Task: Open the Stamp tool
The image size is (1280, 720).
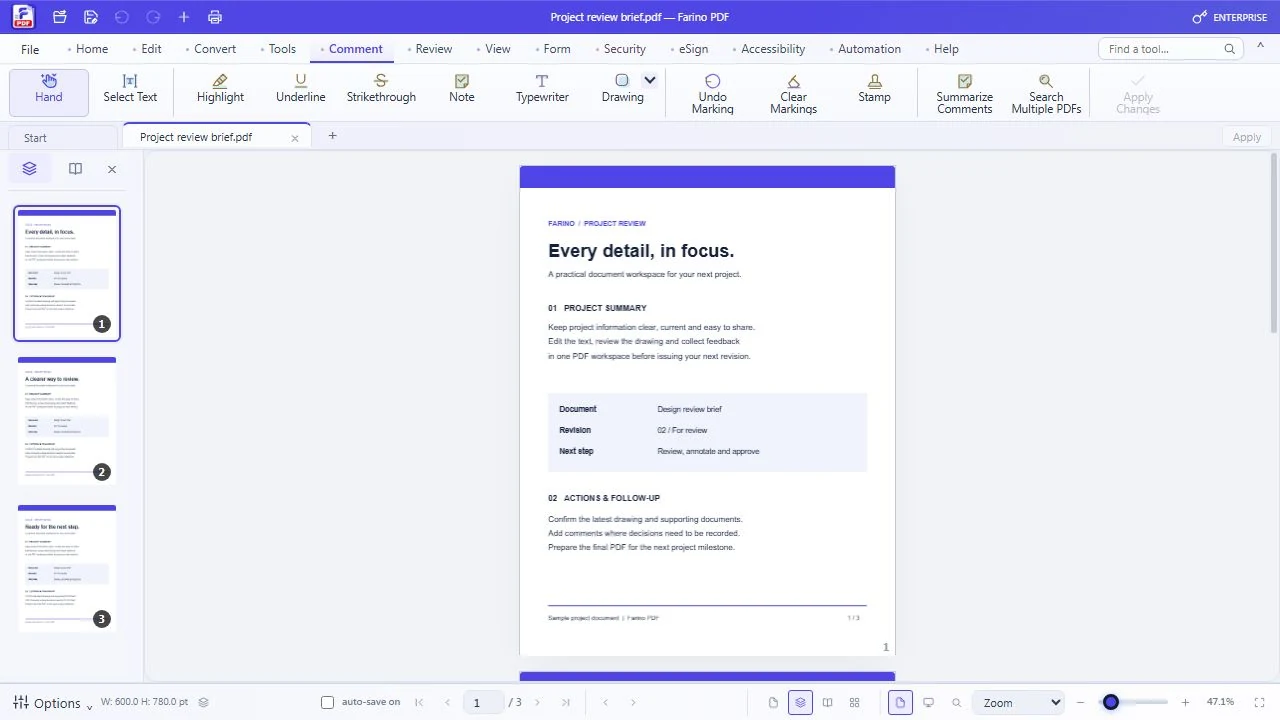Action: coord(874,89)
